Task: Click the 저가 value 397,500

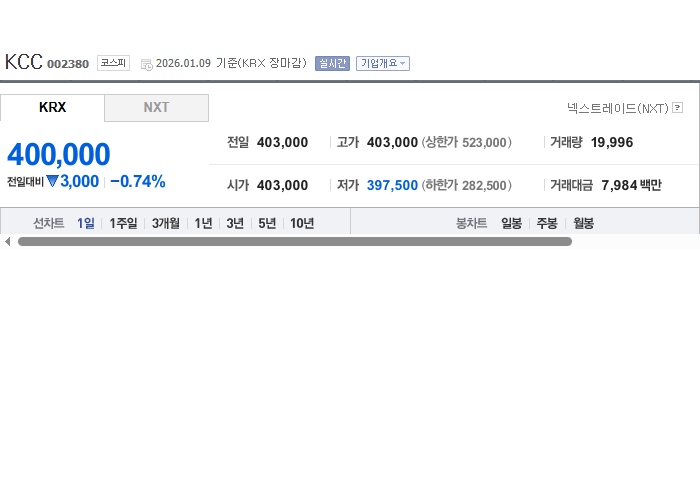Action: coord(392,185)
